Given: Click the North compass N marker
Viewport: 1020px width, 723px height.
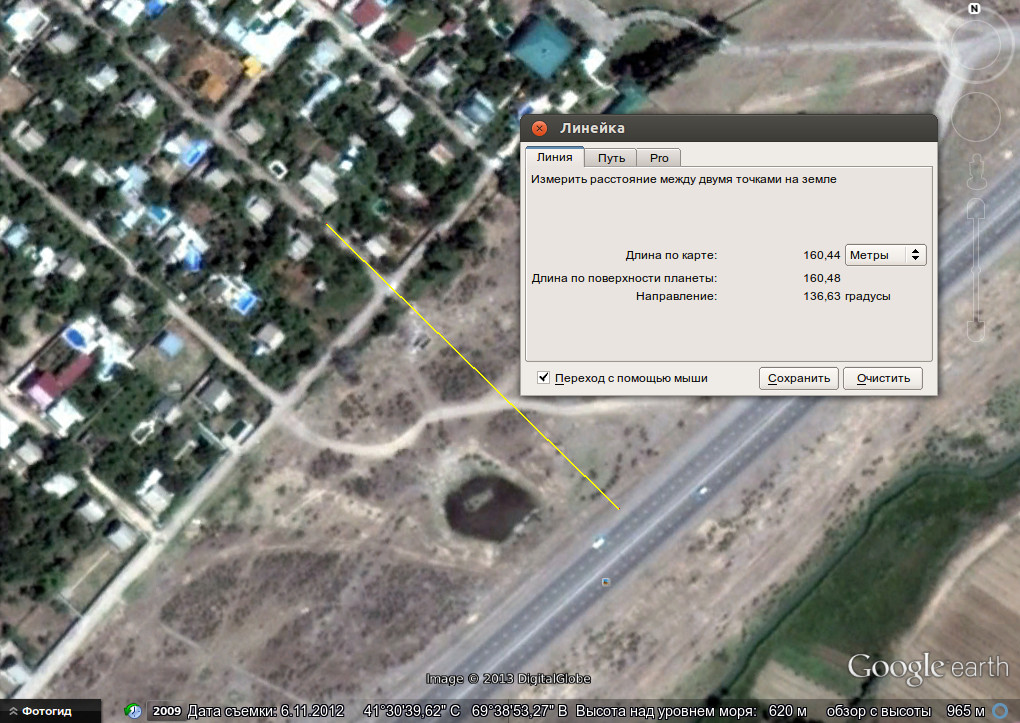Looking at the screenshot, I should click(x=974, y=9).
